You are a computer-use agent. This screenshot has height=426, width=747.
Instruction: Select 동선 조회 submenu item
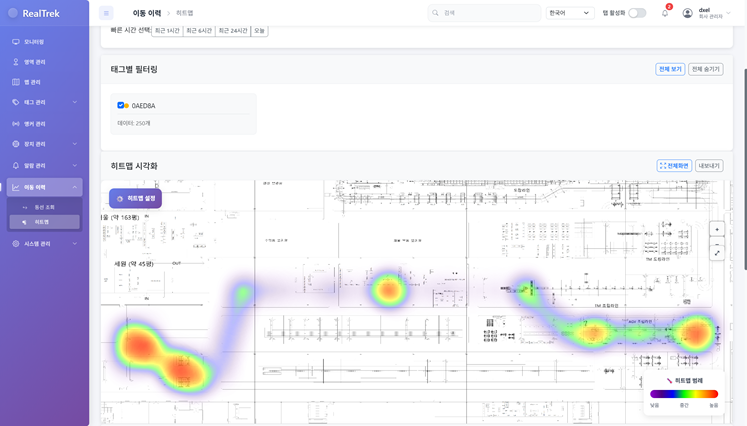44,207
